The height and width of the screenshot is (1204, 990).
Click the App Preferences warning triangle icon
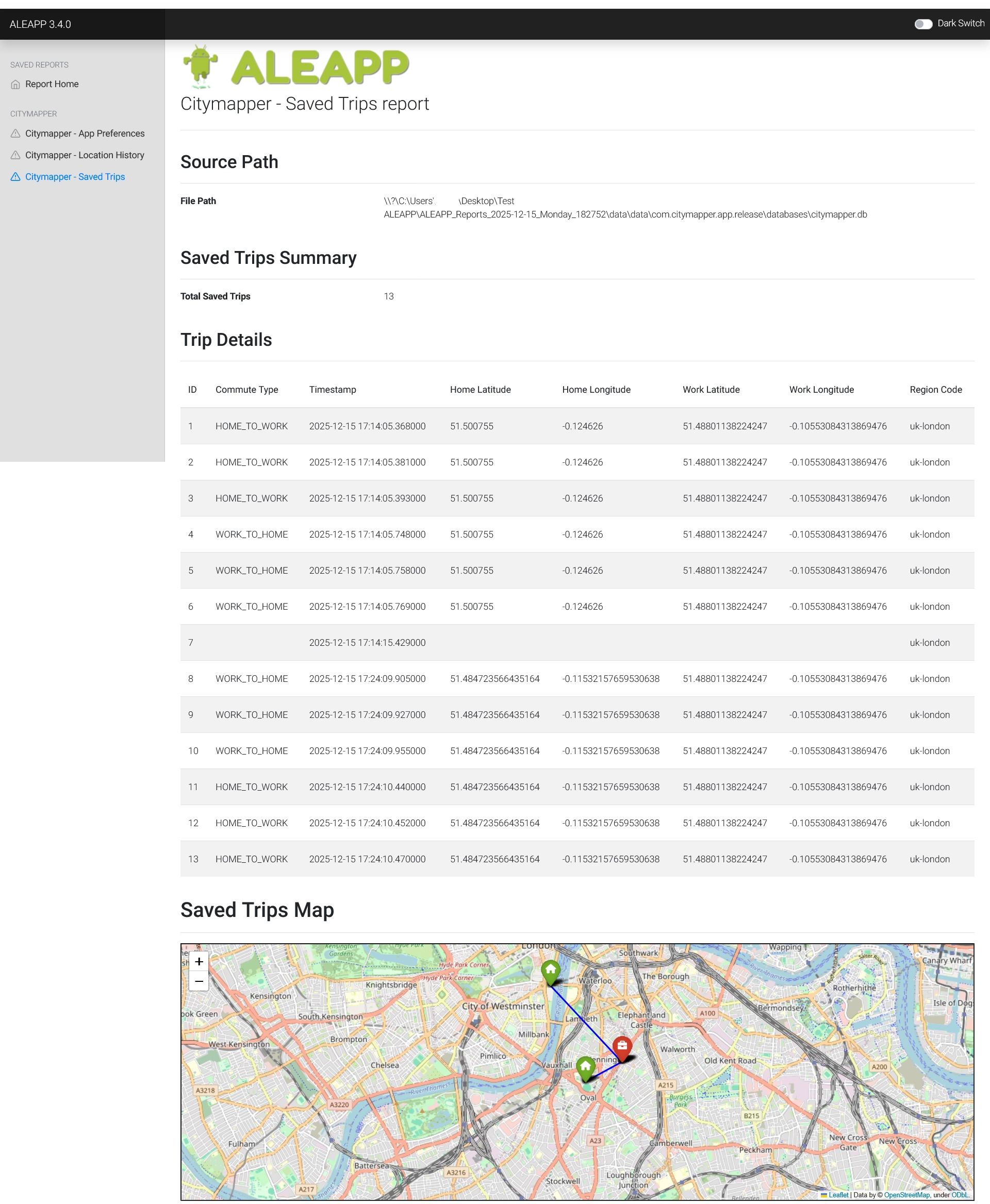pos(15,133)
